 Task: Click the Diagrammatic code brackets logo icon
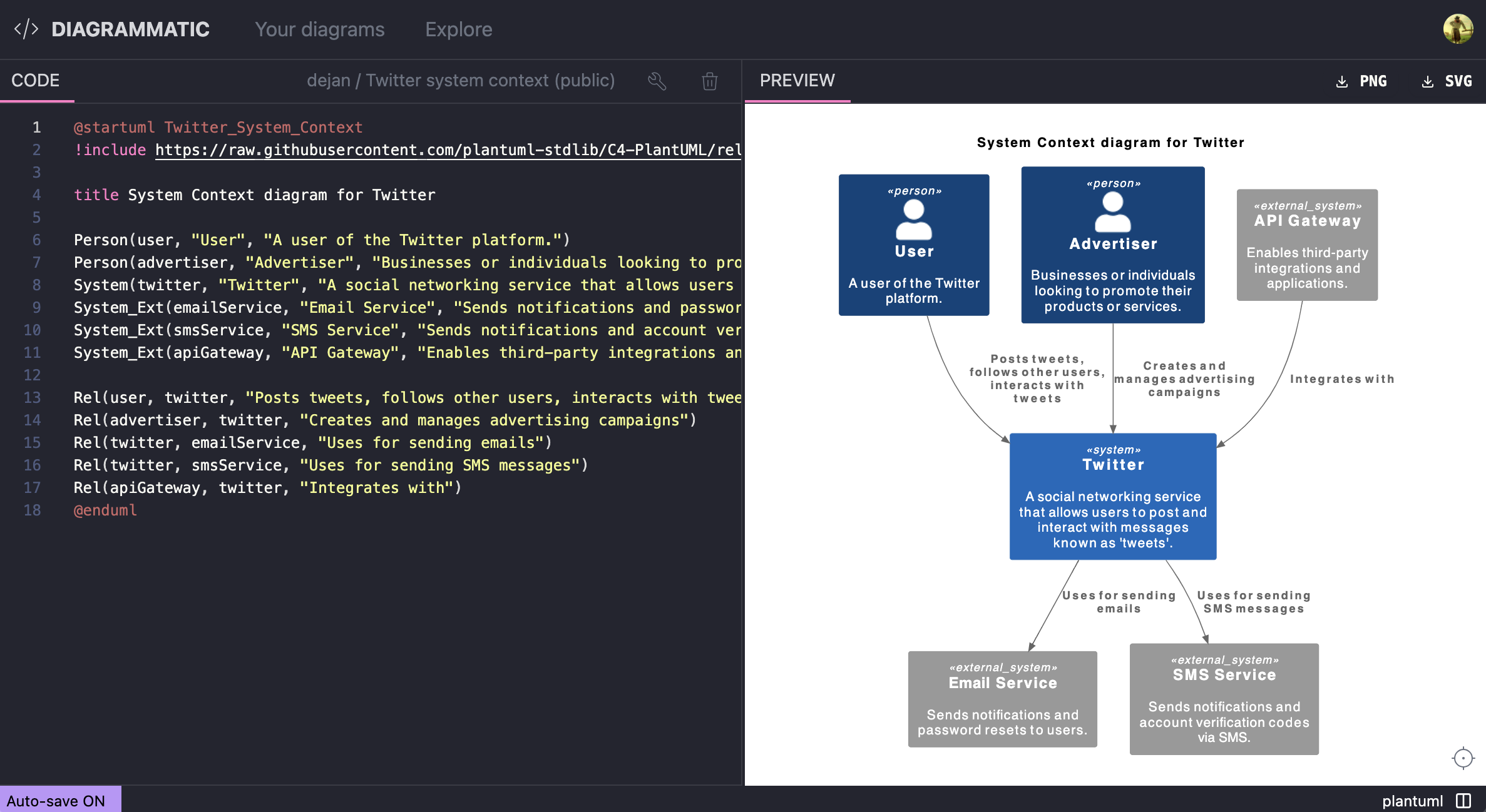coord(26,29)
